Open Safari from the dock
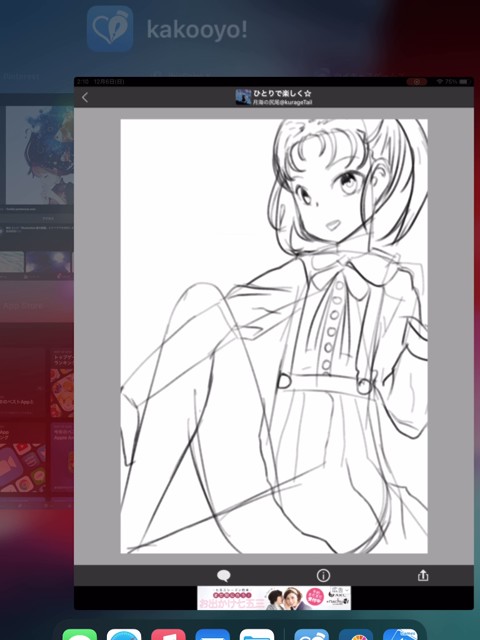This screenshot has width=480, height=640. pos(124,635)
